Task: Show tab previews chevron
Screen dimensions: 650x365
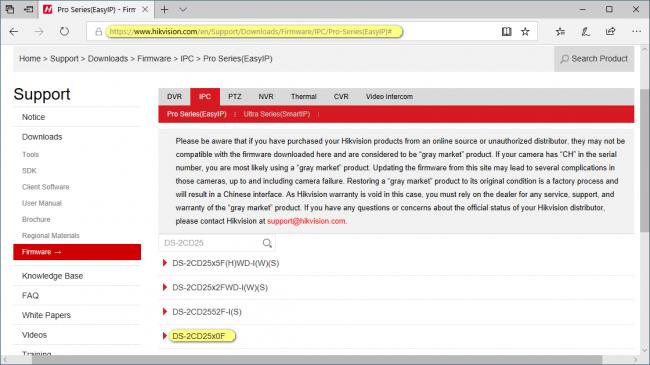Action: point(183,9)
